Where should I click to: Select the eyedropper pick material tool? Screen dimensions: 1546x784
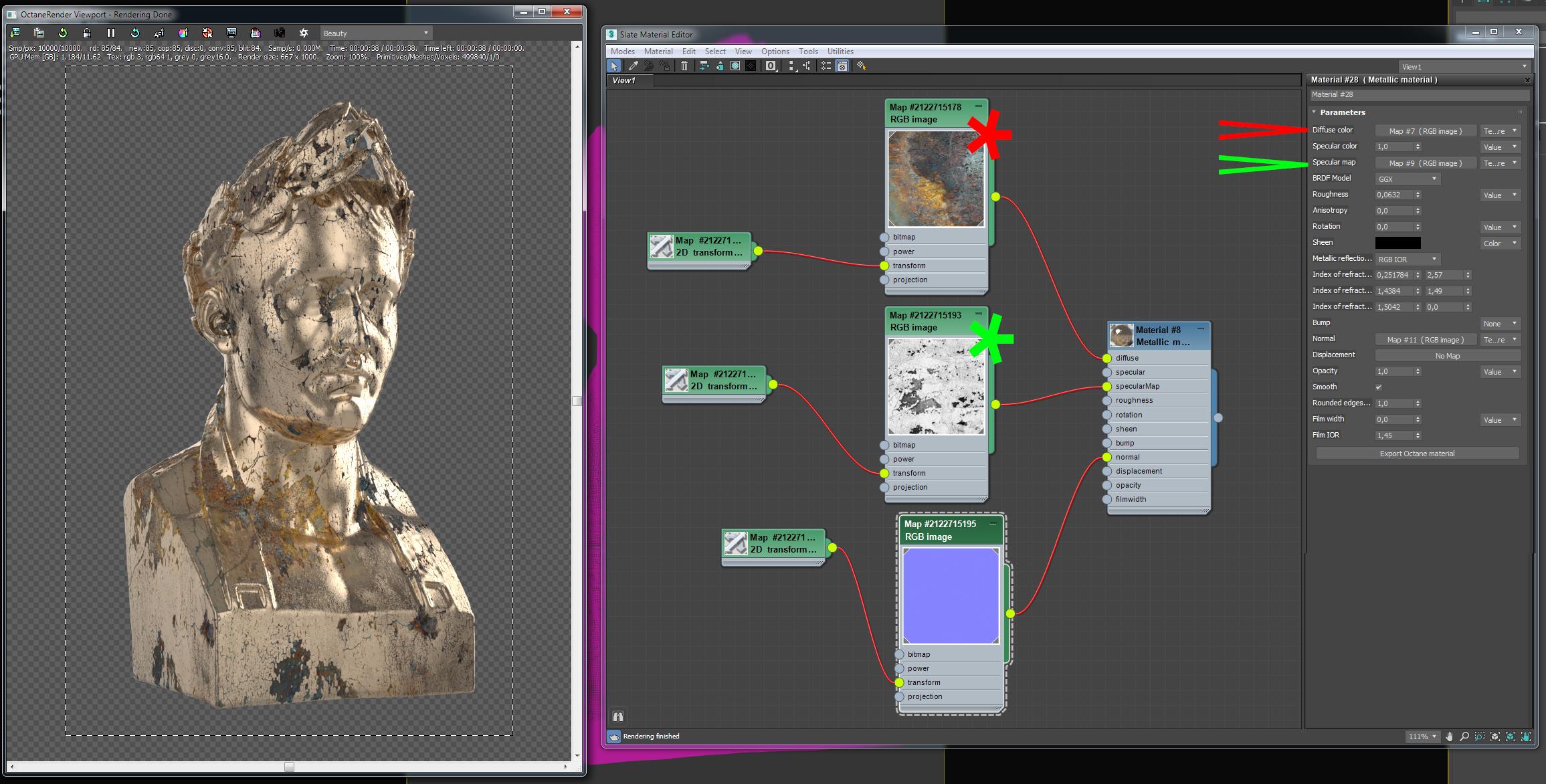pos(633,66)
